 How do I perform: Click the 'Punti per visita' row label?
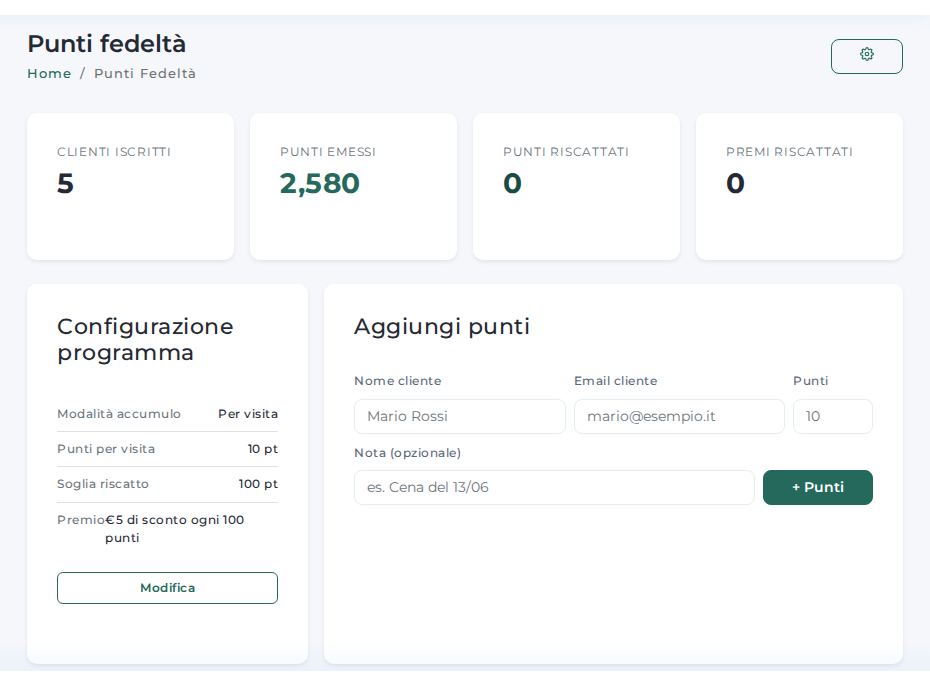[106, 449]
